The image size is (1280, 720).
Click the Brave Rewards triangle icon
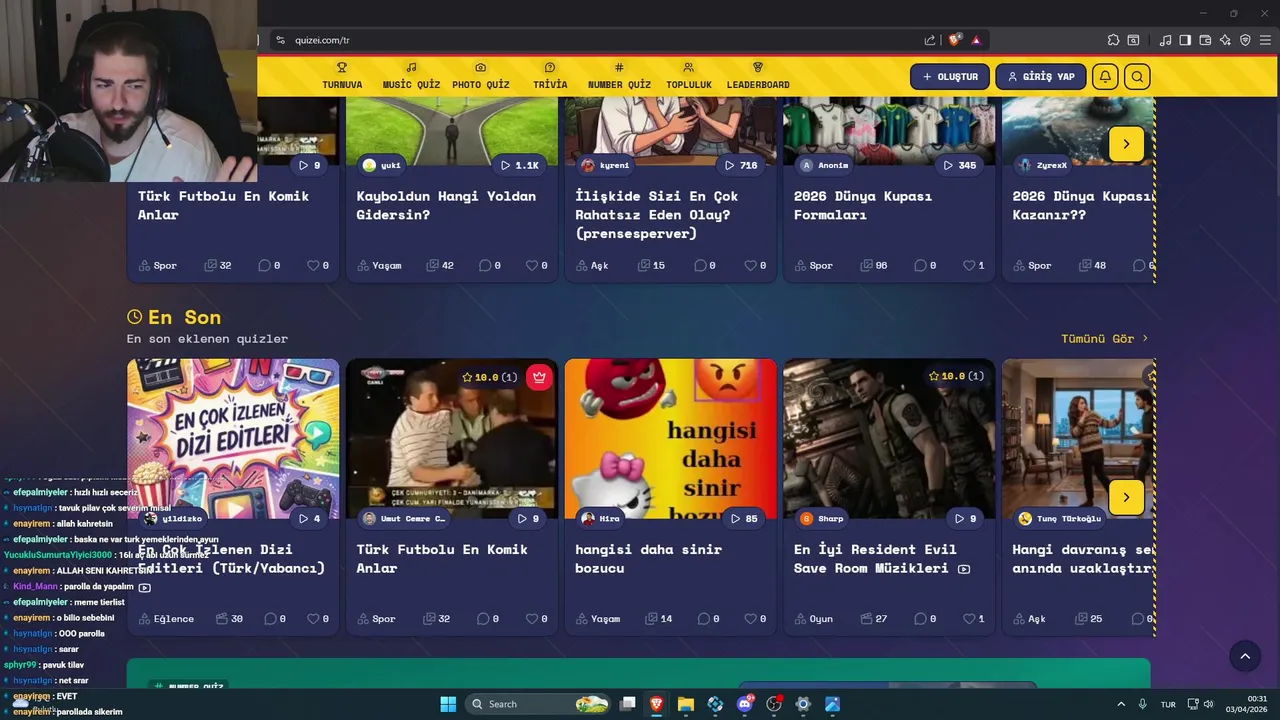976,40
